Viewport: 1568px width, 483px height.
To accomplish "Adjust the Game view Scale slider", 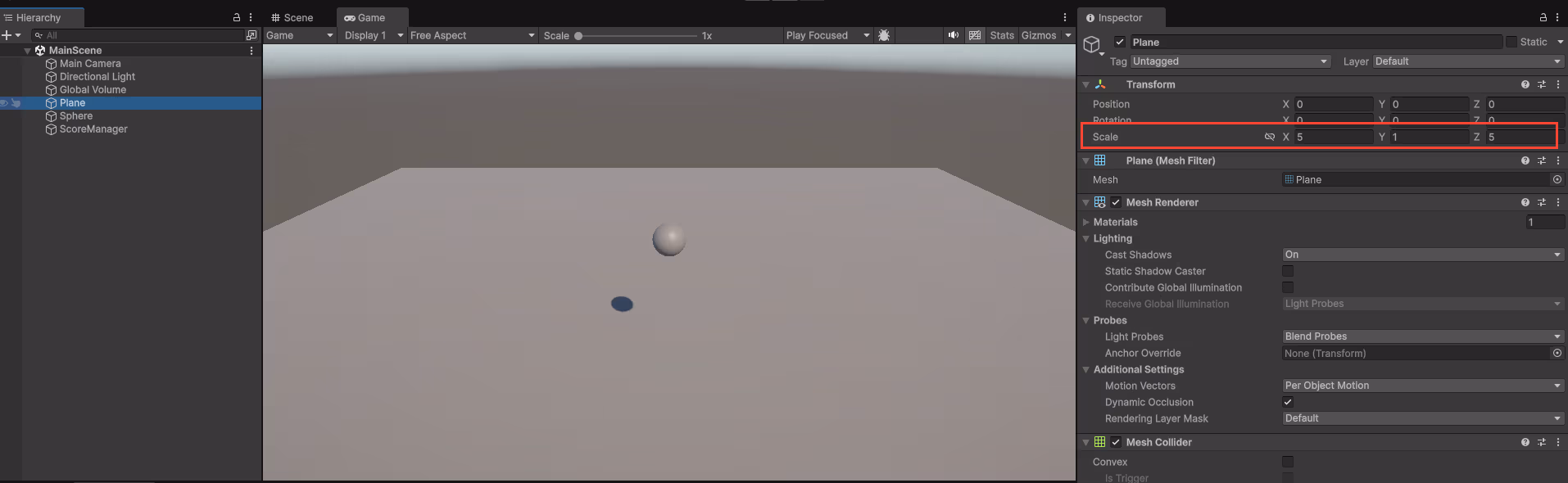I will [578, 36].
